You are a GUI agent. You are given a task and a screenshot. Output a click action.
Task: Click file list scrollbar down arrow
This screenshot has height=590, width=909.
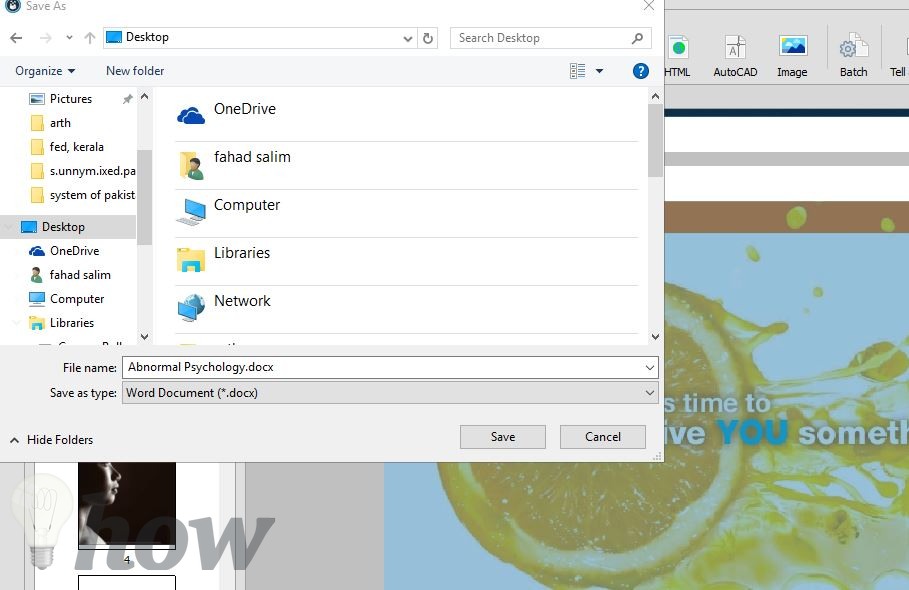point(655,337)
